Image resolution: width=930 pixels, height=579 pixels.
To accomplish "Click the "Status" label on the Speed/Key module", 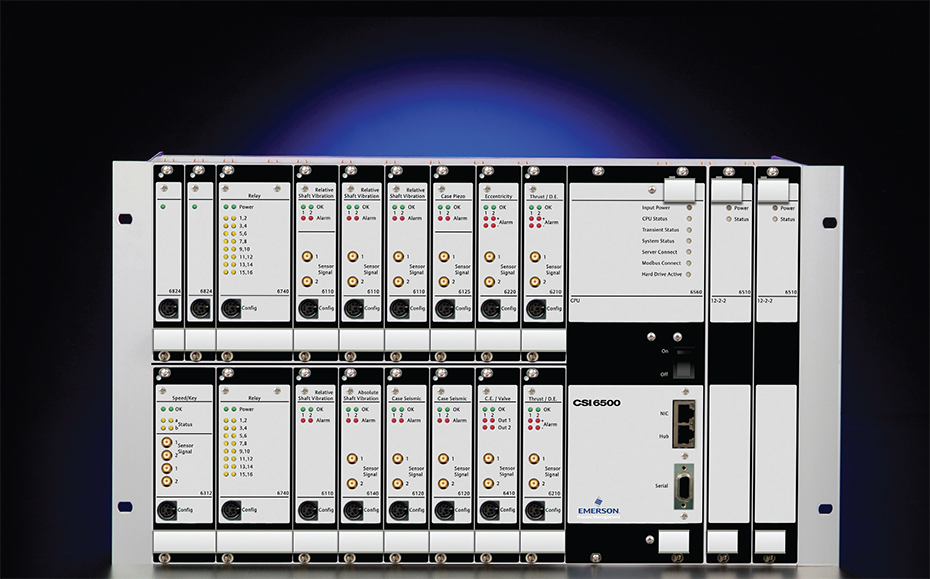I will coord(185,424).
